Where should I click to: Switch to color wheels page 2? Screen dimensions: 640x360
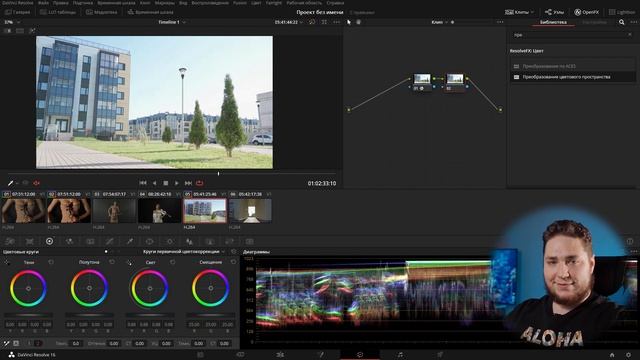(x=38, y=343)
